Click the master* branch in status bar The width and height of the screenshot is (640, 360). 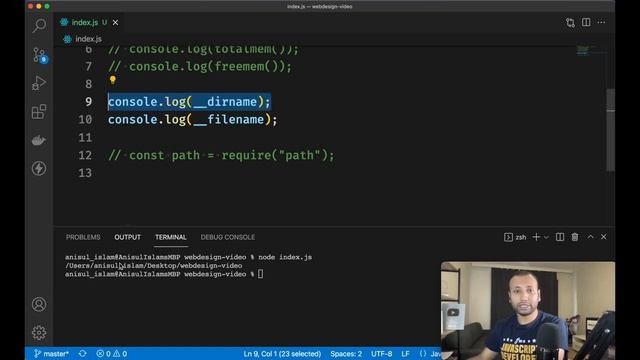pos(51,353)
